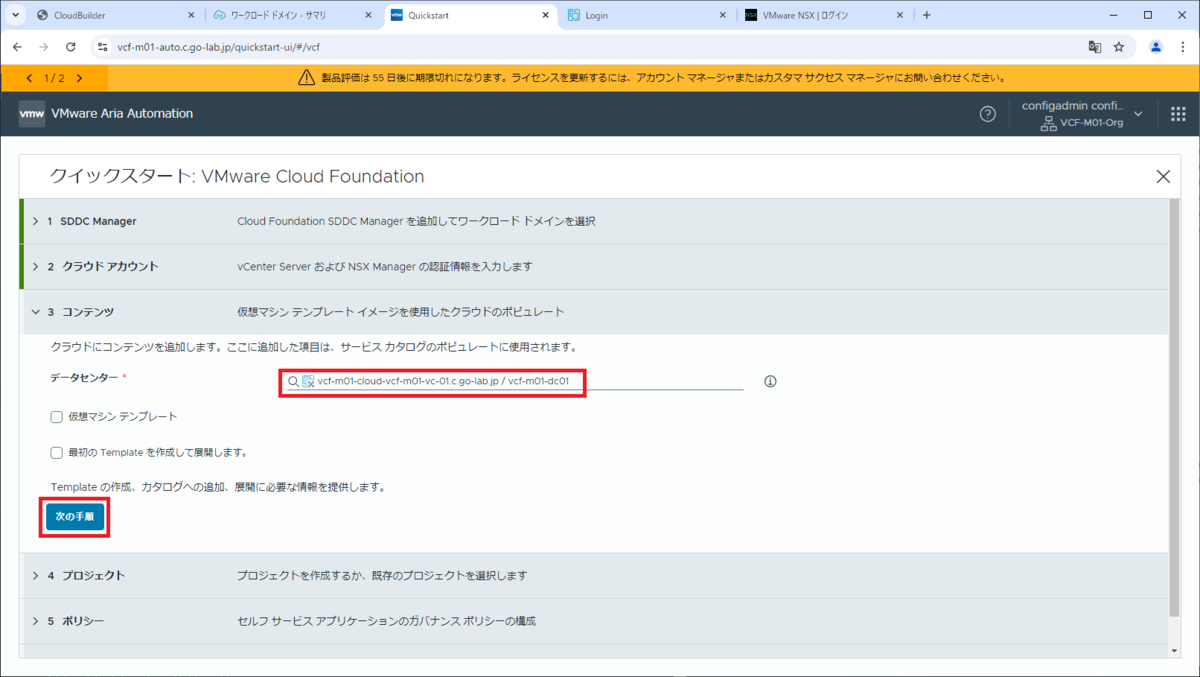The image size is (1200, 677).
Task: Check the 仮想マシン テンプレート checkbox
Action: pos(57,416)
